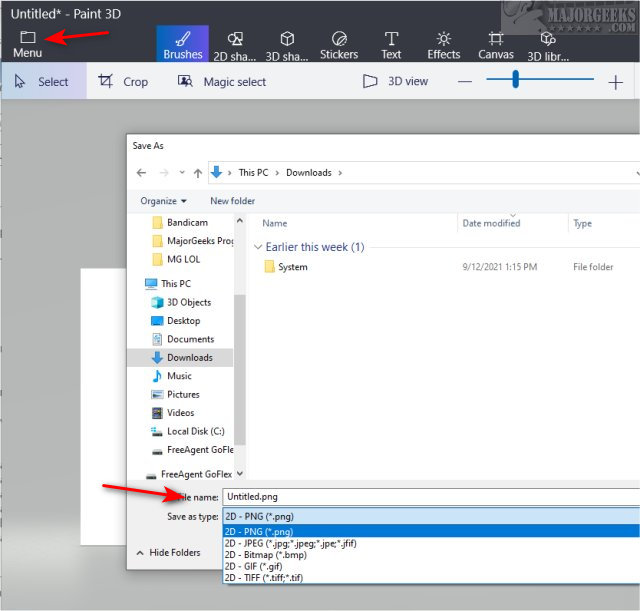
Task: Go forward in Save As dialog
Action: pyautogui.click(x=164, y=173)
